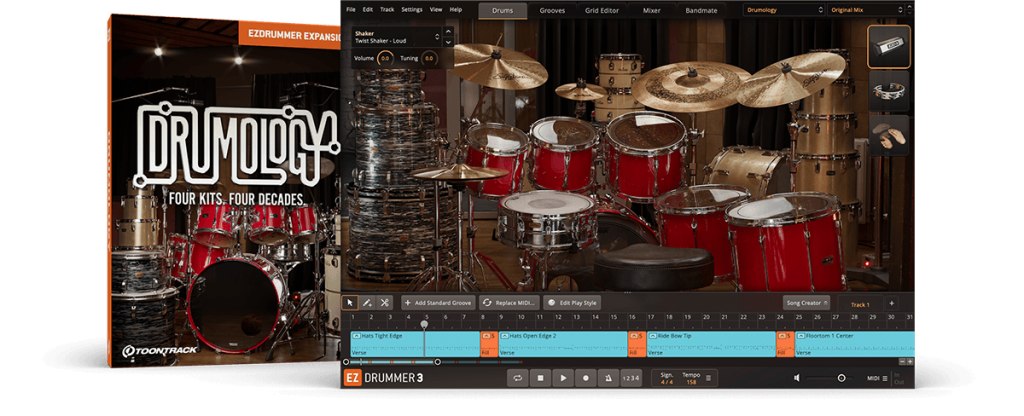Click the loop range start handle
This screenshot has width=1024, height=416.
(x=346, y=362)
